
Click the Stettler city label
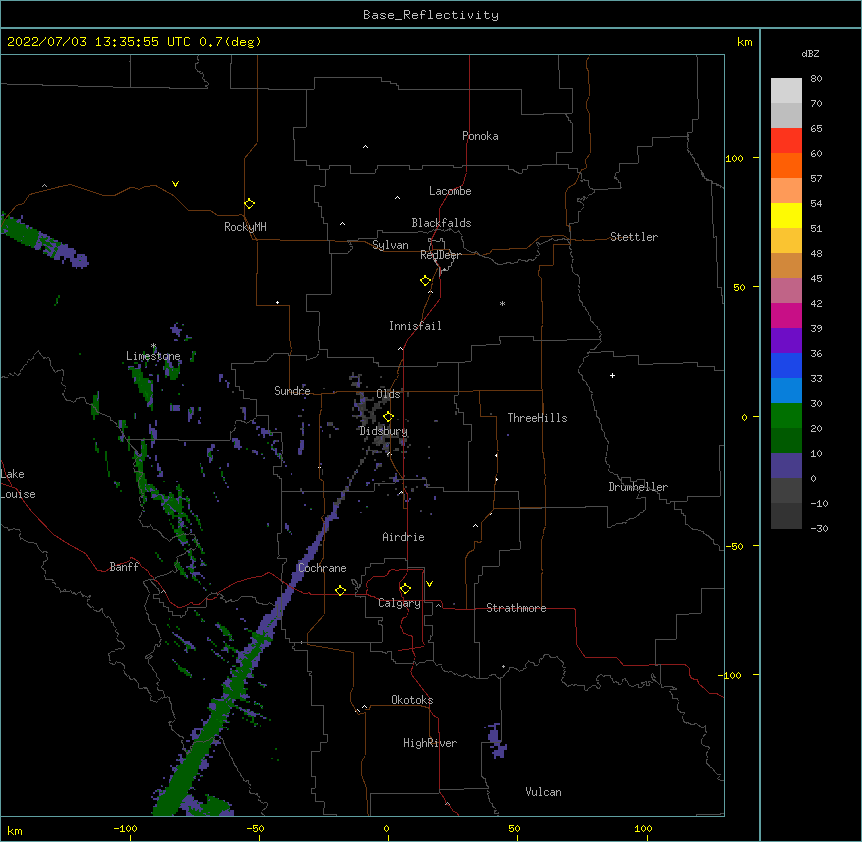tap(634, 237)
